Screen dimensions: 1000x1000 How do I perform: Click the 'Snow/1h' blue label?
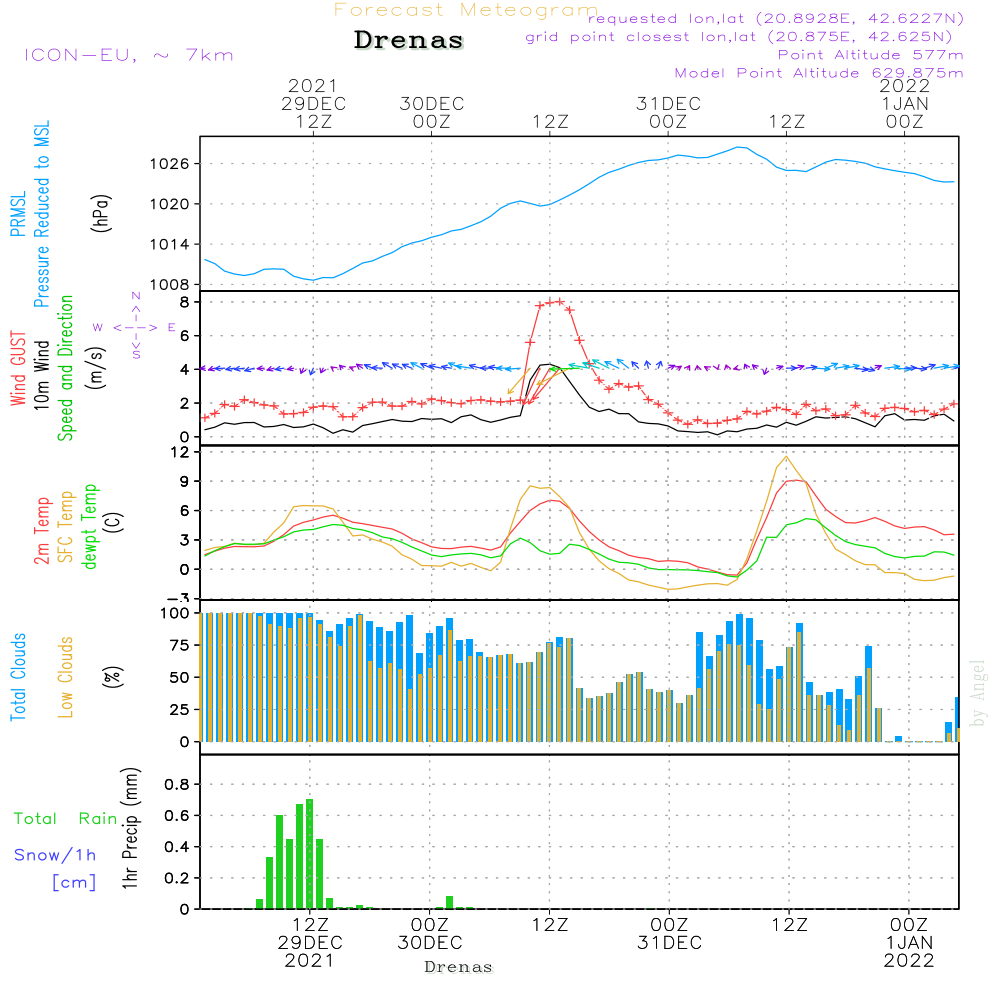(55, 855)
